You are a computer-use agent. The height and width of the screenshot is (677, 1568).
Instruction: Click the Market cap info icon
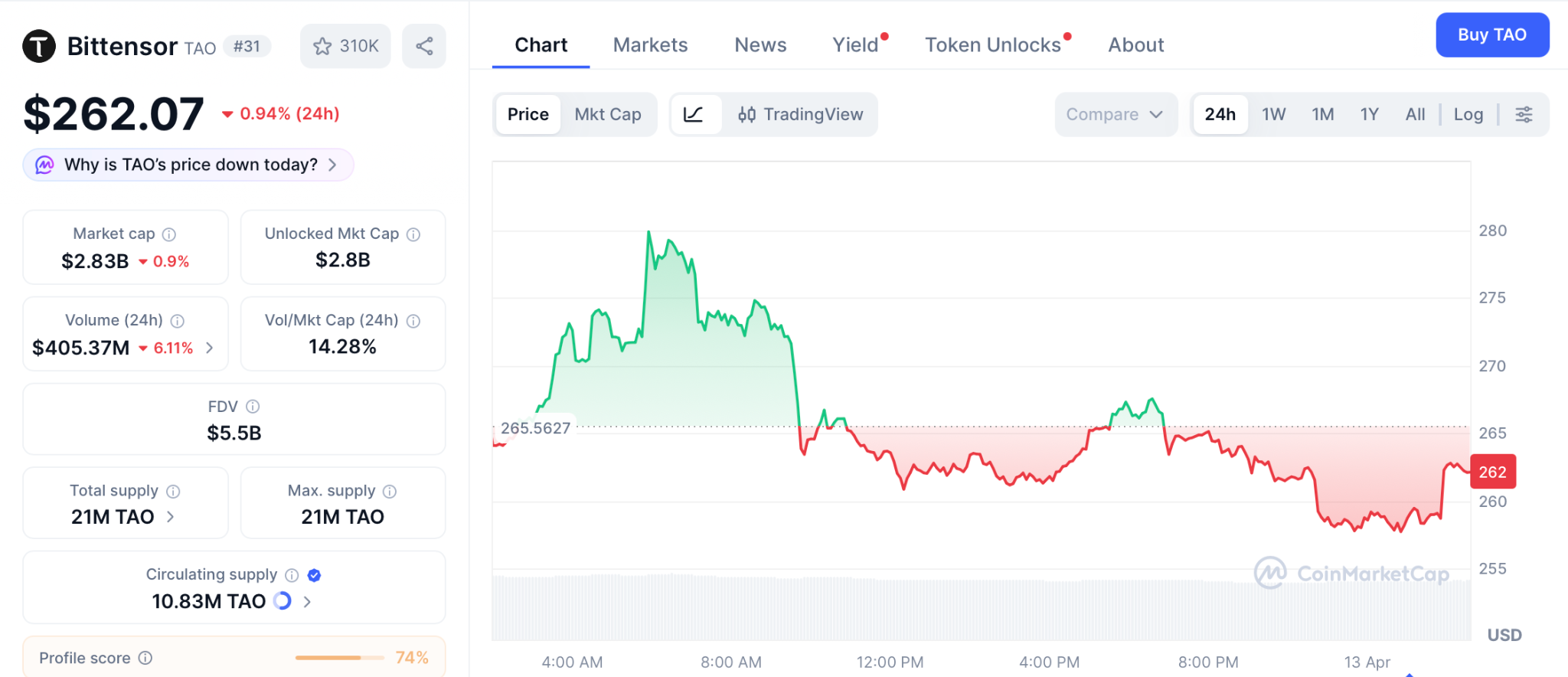pos(169,234)
